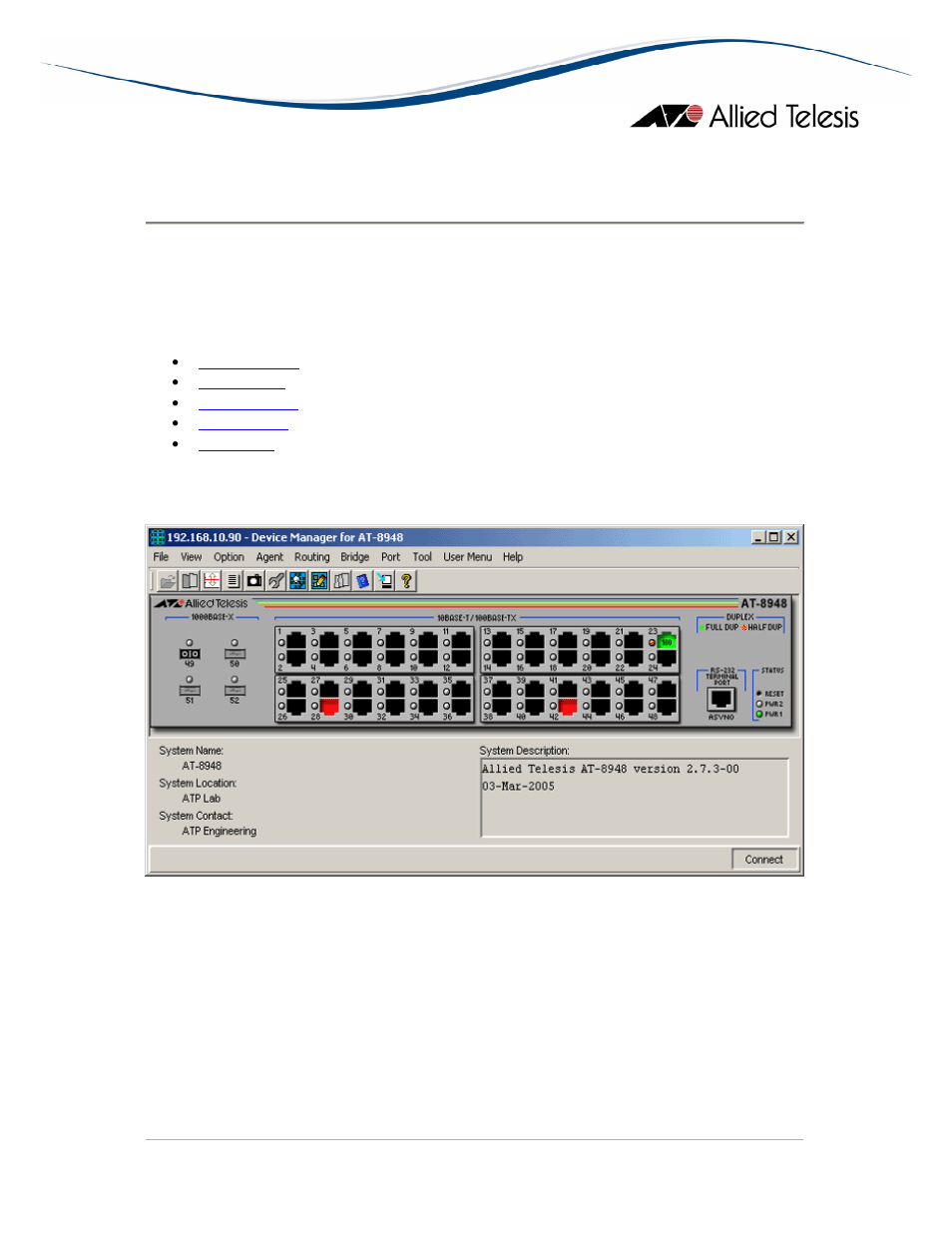Open the Option menu
The image size is (952, 1233).
click(229, 557)
